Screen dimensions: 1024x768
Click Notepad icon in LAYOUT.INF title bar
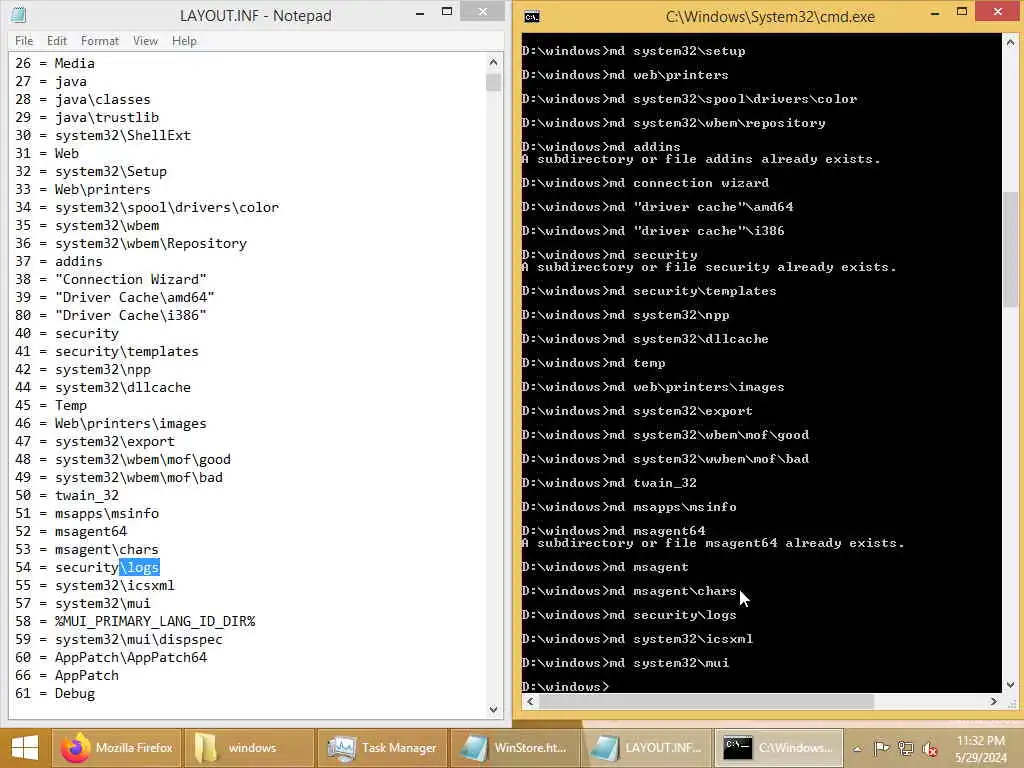click(18, 14)
